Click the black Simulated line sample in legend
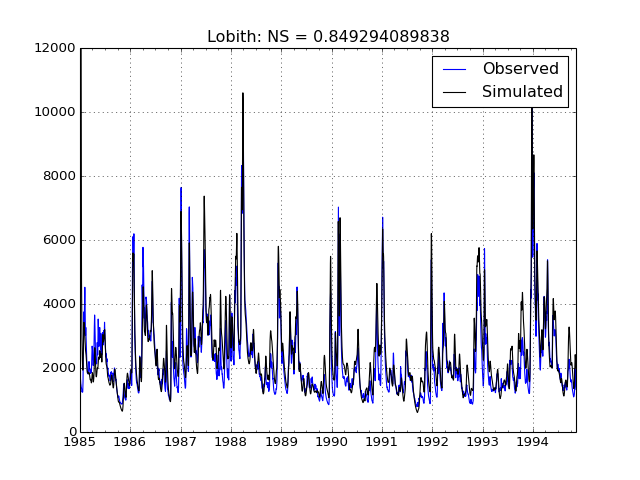640x480 pixels. pyautogui.click(x=454, y=92)
